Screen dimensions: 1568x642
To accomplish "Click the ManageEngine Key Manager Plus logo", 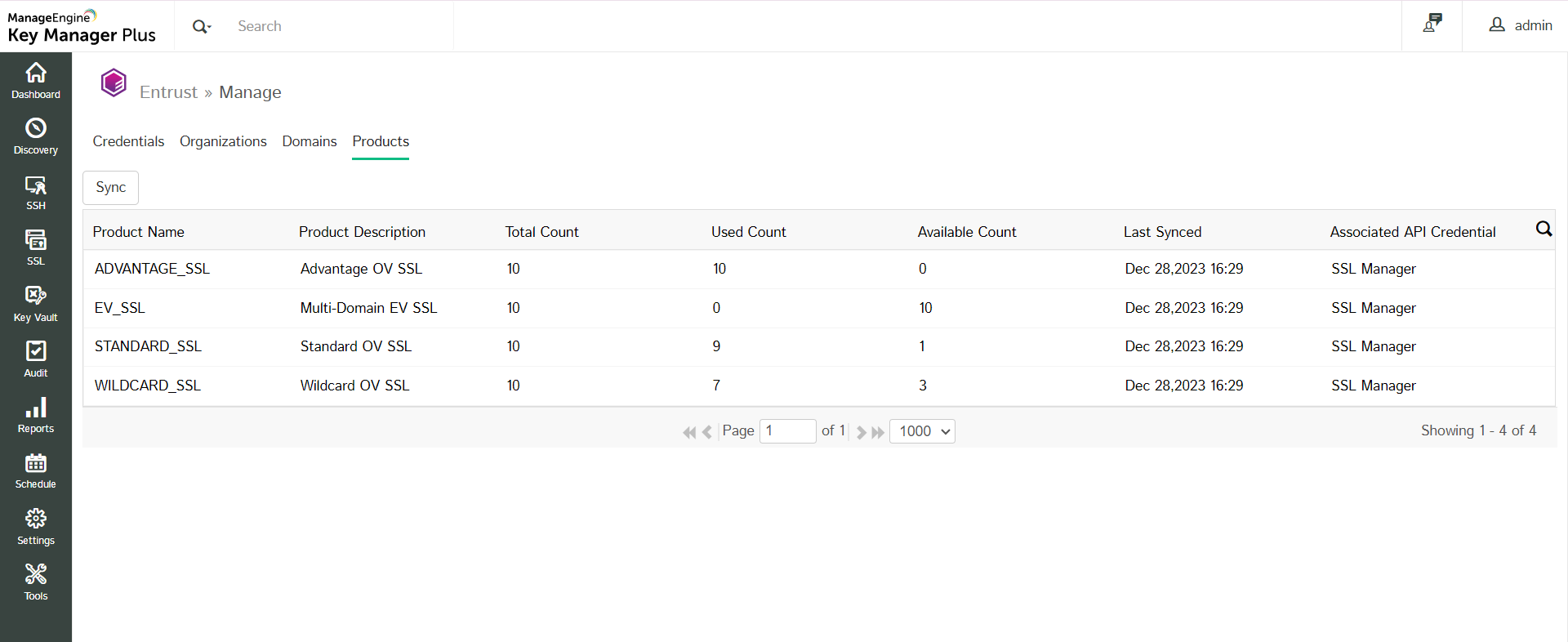I will click(x=82, y=26).
